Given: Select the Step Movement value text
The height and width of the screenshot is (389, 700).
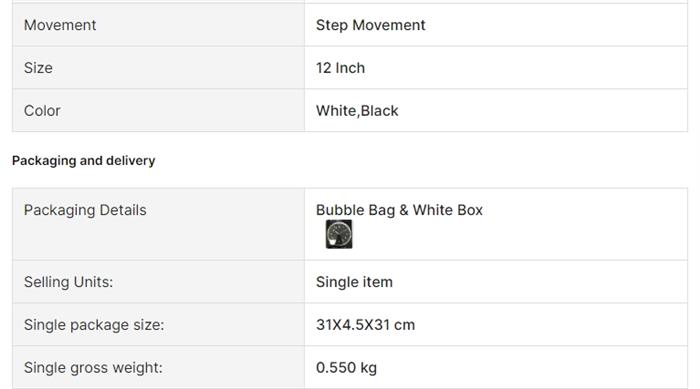Looking at the screenshot, I should click(371, 25).
